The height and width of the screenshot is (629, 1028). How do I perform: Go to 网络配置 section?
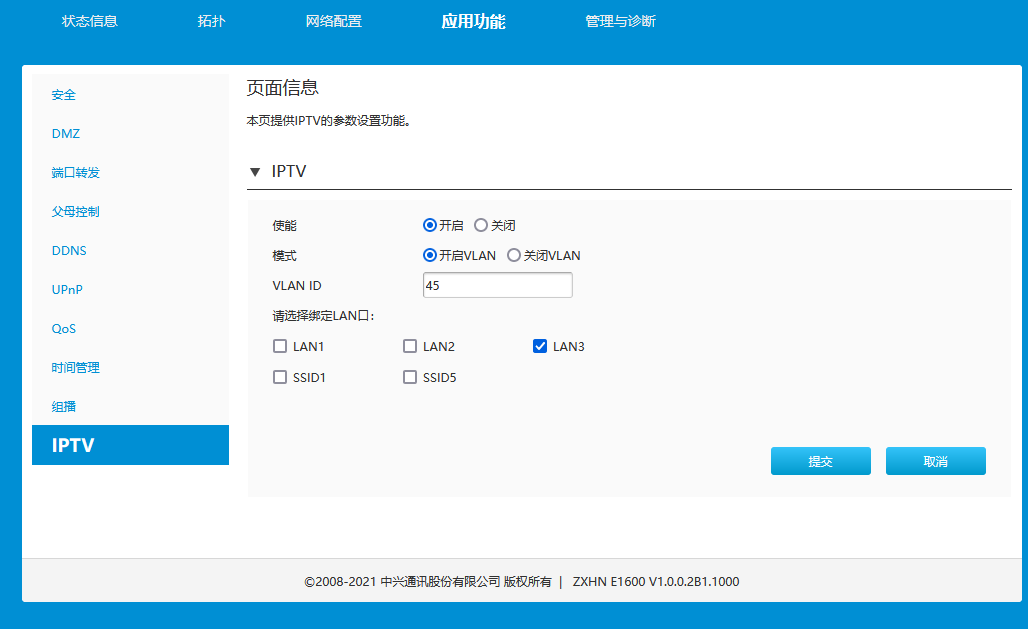point(334,20)
